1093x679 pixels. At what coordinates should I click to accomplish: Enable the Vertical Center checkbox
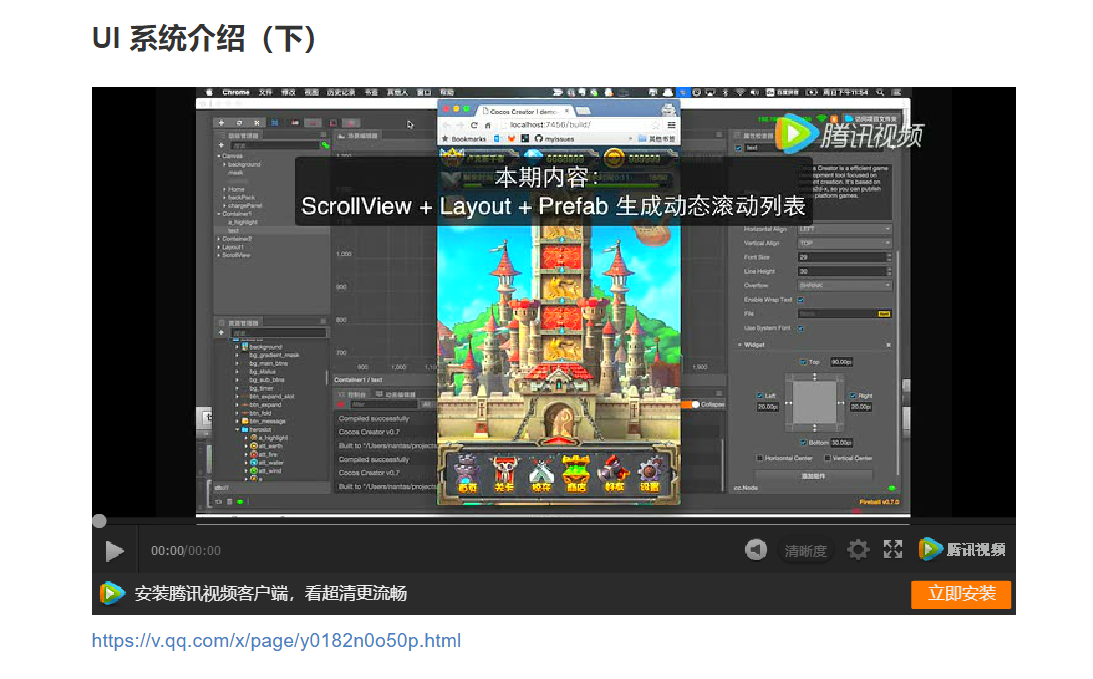[x=827, y=458]
